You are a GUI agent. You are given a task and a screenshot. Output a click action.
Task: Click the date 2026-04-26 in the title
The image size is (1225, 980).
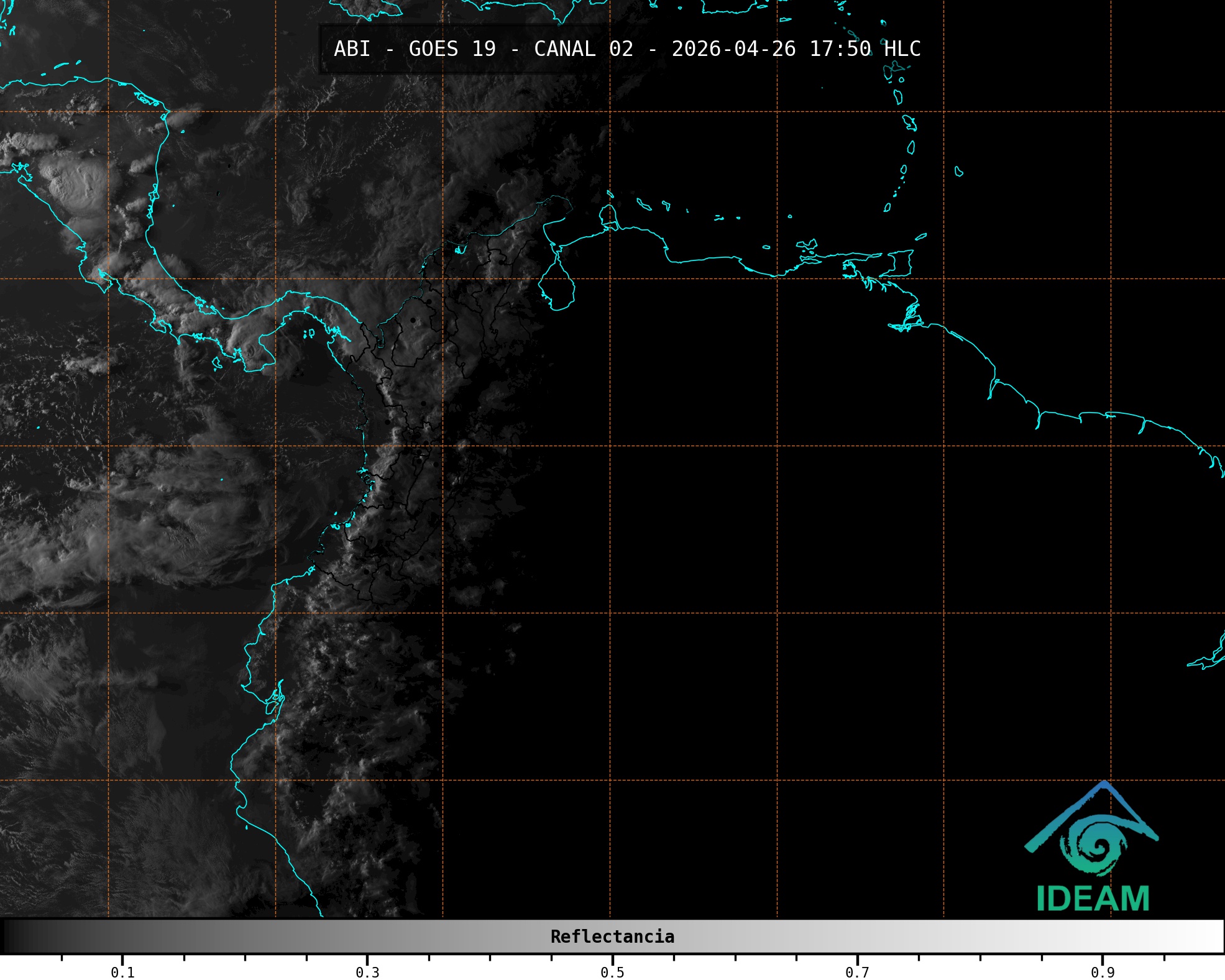(733, 49)
